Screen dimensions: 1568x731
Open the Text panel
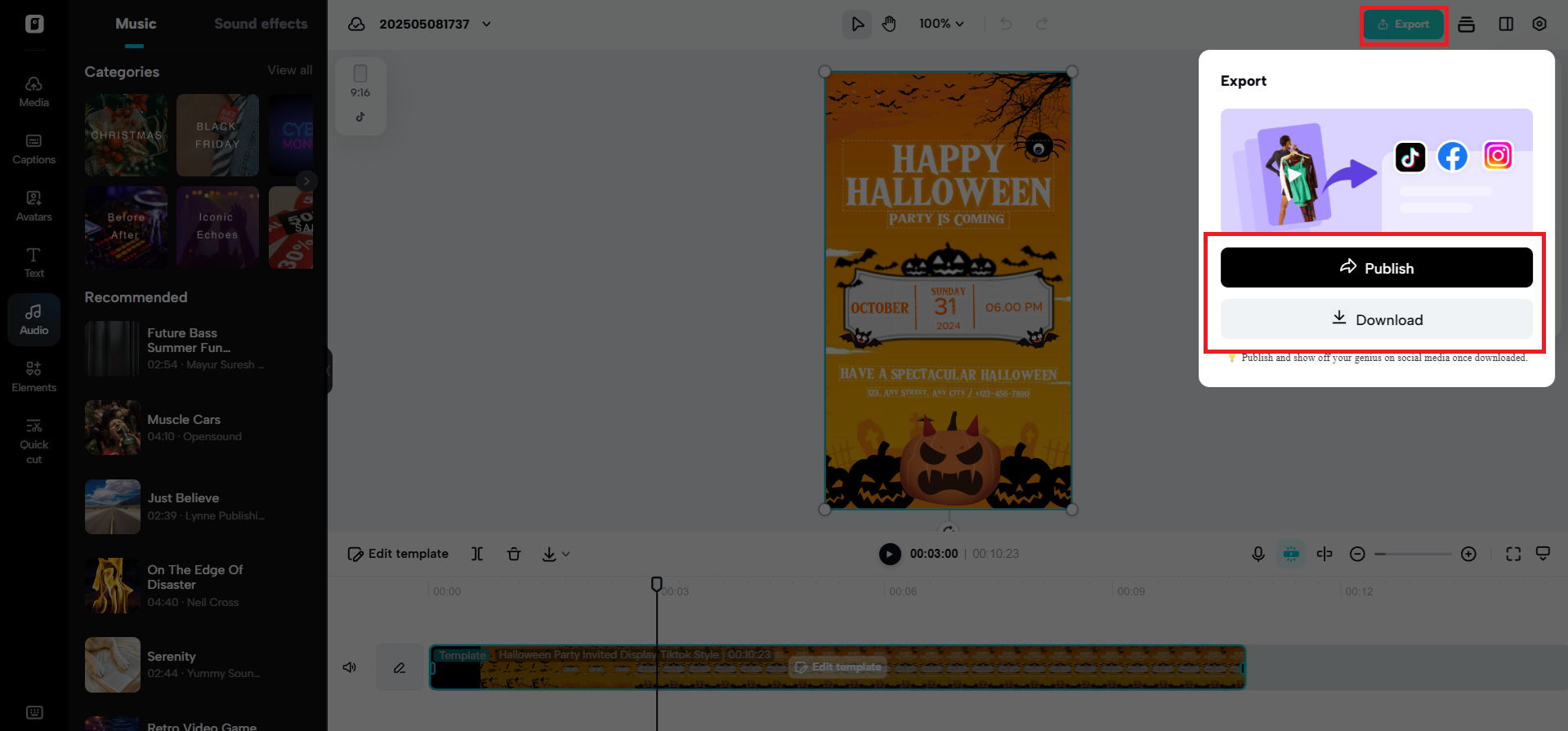(x=34, y=262)
